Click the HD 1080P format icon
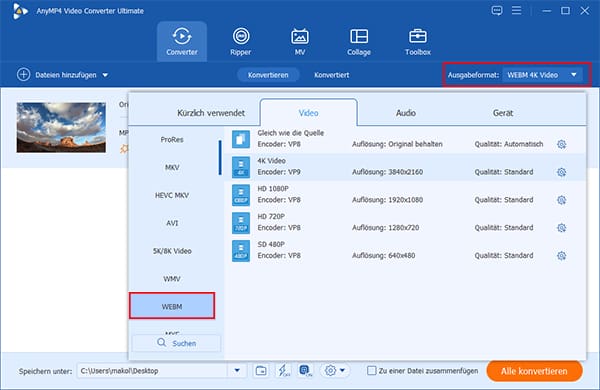The width and height of the screenshot is (600, 390). (x=241, y=195)
